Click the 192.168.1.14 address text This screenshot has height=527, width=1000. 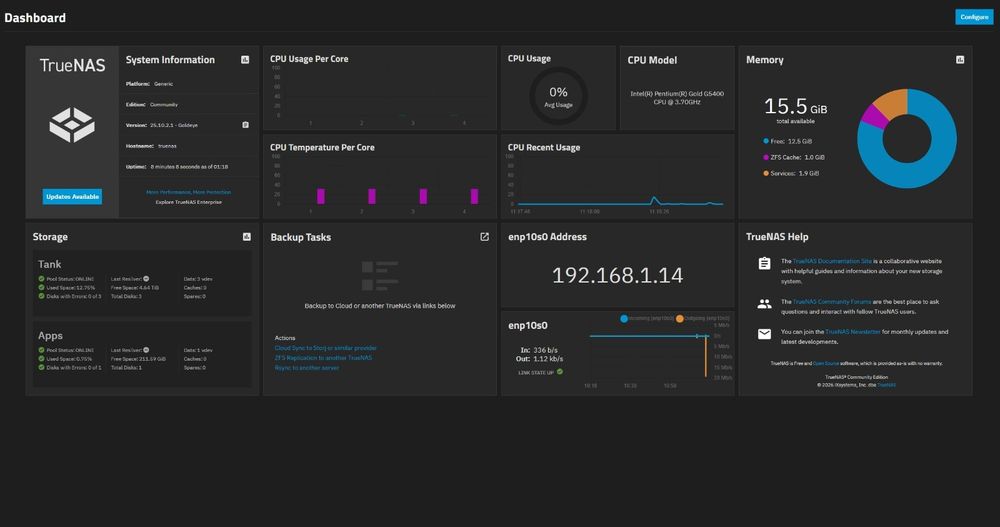[x=617, y=276]
